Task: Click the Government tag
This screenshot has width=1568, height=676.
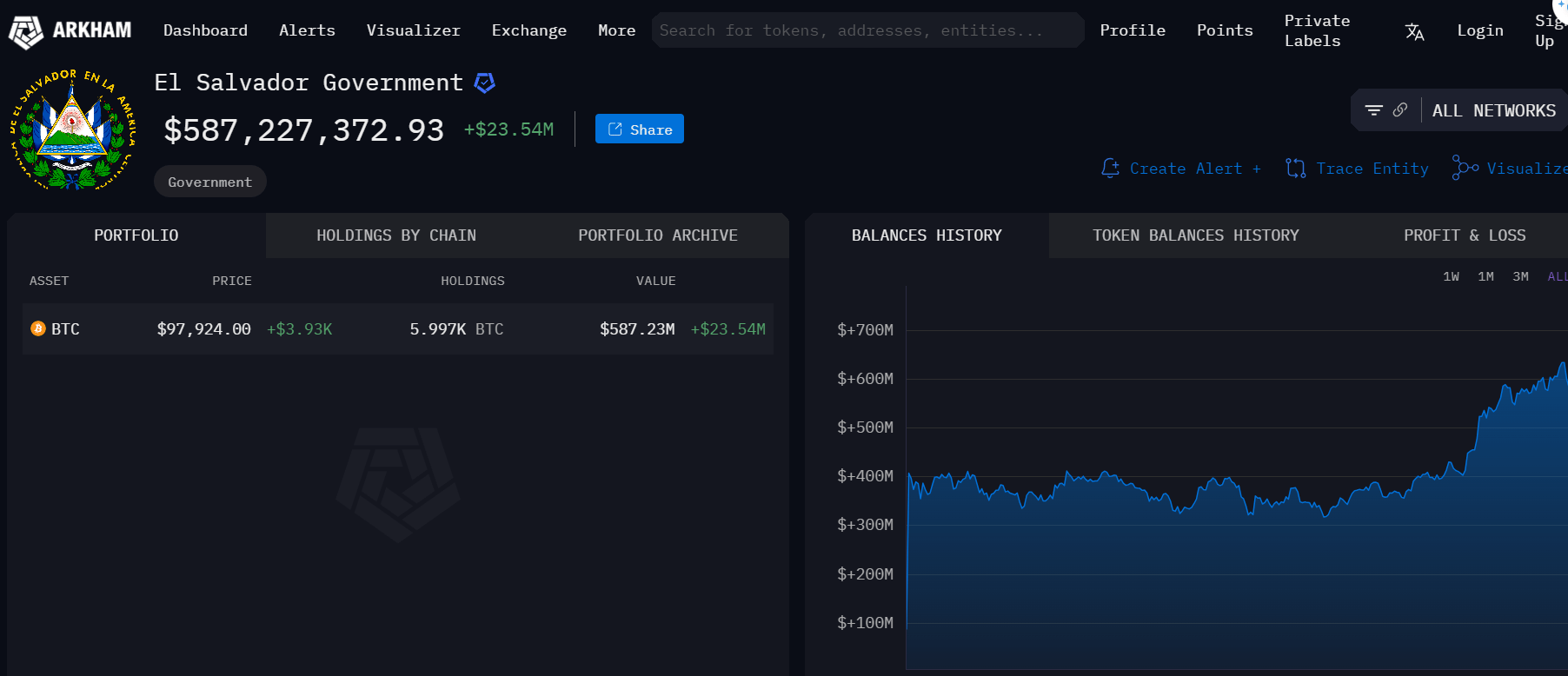Action: (x=209, y=182)
